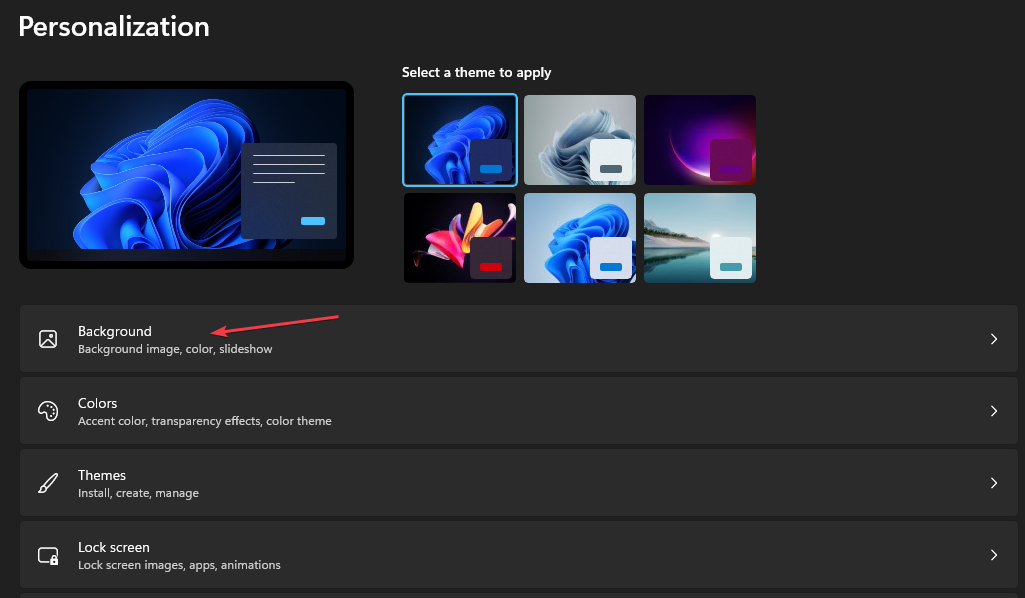The height and width of the screenshot is (598, 1025).
Task: Select the dark blue bloom theme
Action: pyautogui.click(x=460, y=140)
